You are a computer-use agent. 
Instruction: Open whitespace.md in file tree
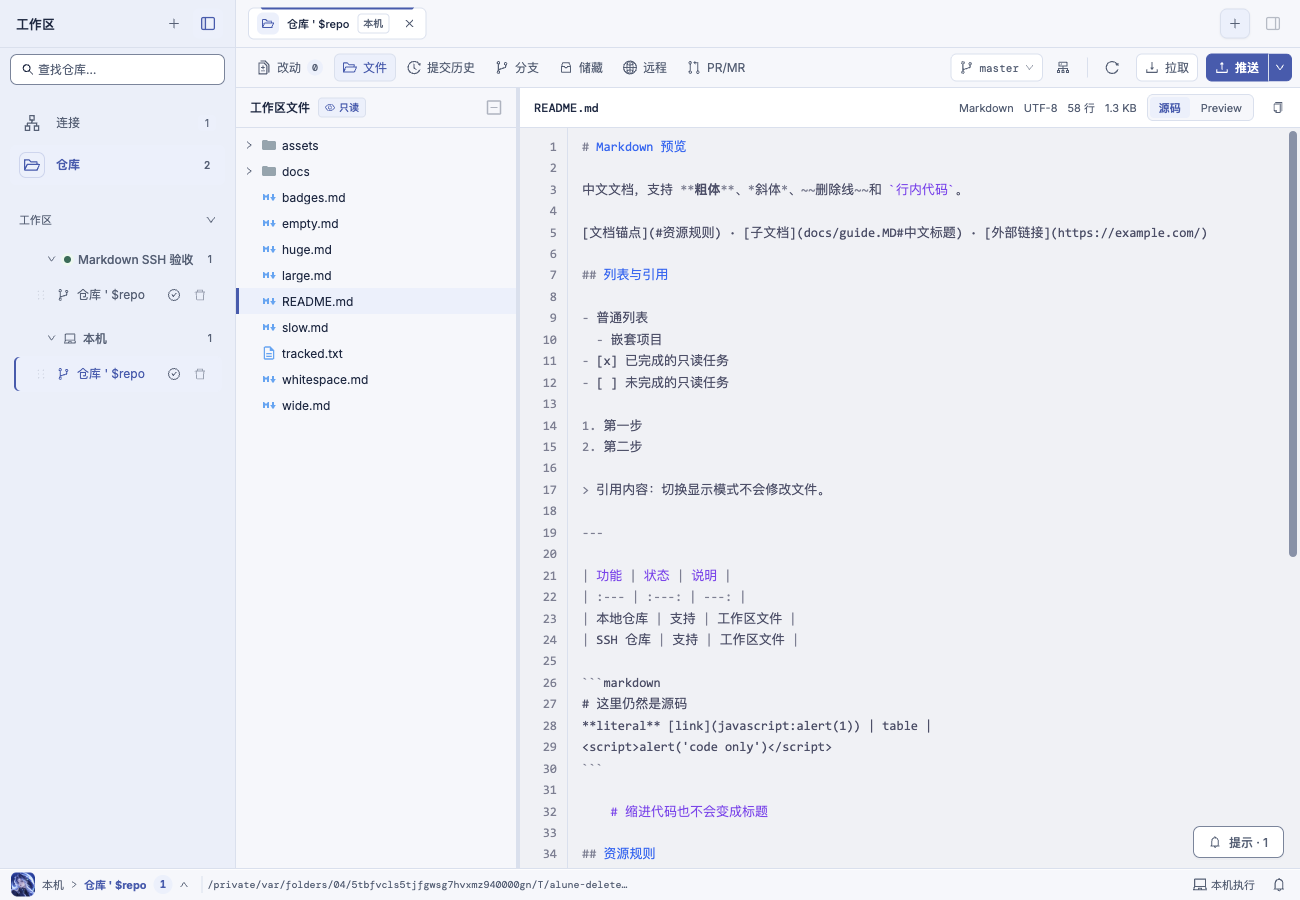coord(376,380)
